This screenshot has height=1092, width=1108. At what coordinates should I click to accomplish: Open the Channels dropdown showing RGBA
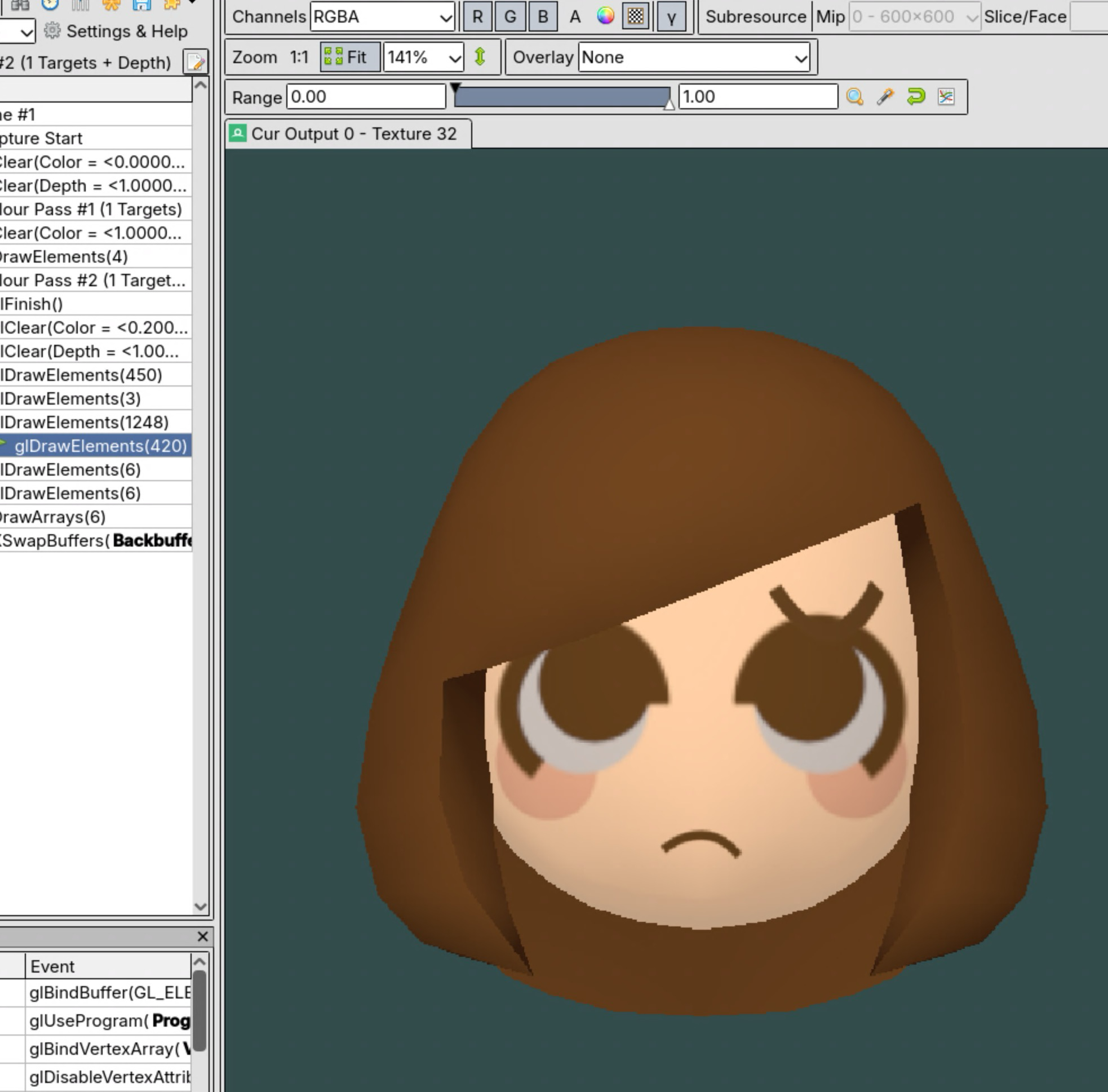[380, 17]
